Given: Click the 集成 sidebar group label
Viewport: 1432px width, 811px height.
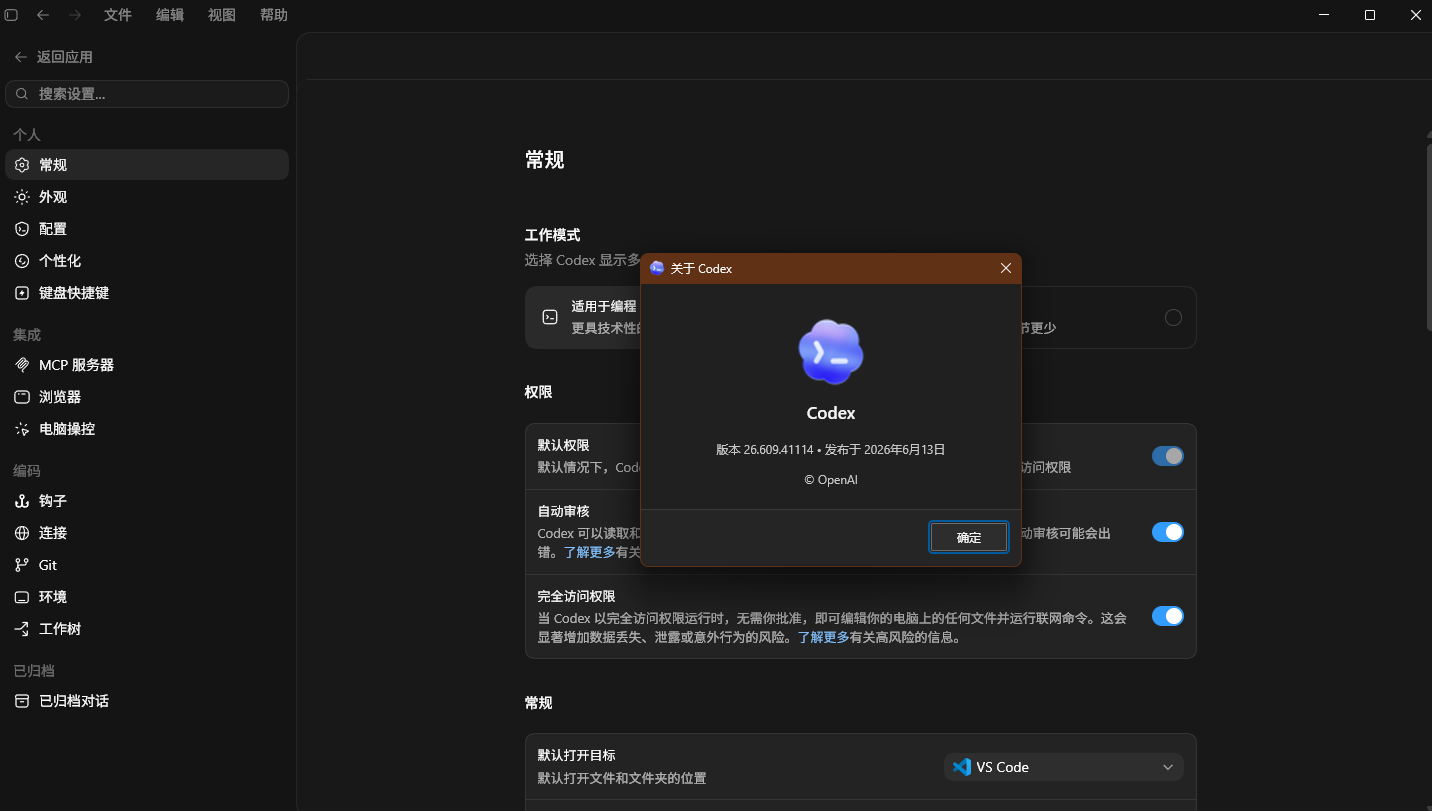Looking at the screenshot, I should [27, 334].
